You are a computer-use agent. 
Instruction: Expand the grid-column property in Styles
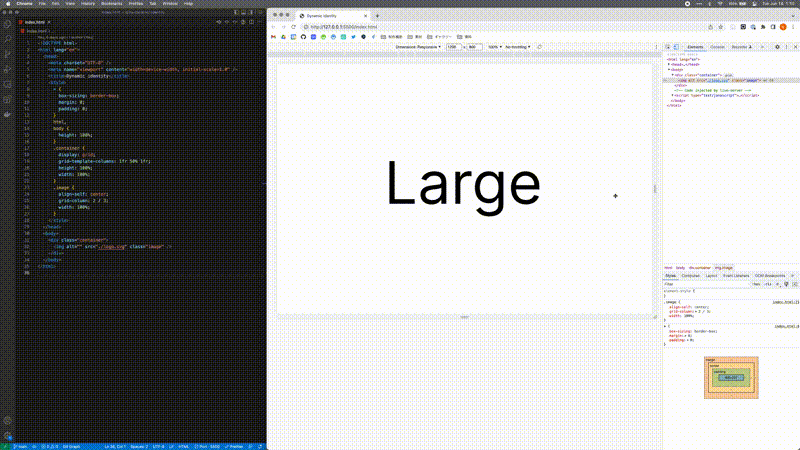695,311
